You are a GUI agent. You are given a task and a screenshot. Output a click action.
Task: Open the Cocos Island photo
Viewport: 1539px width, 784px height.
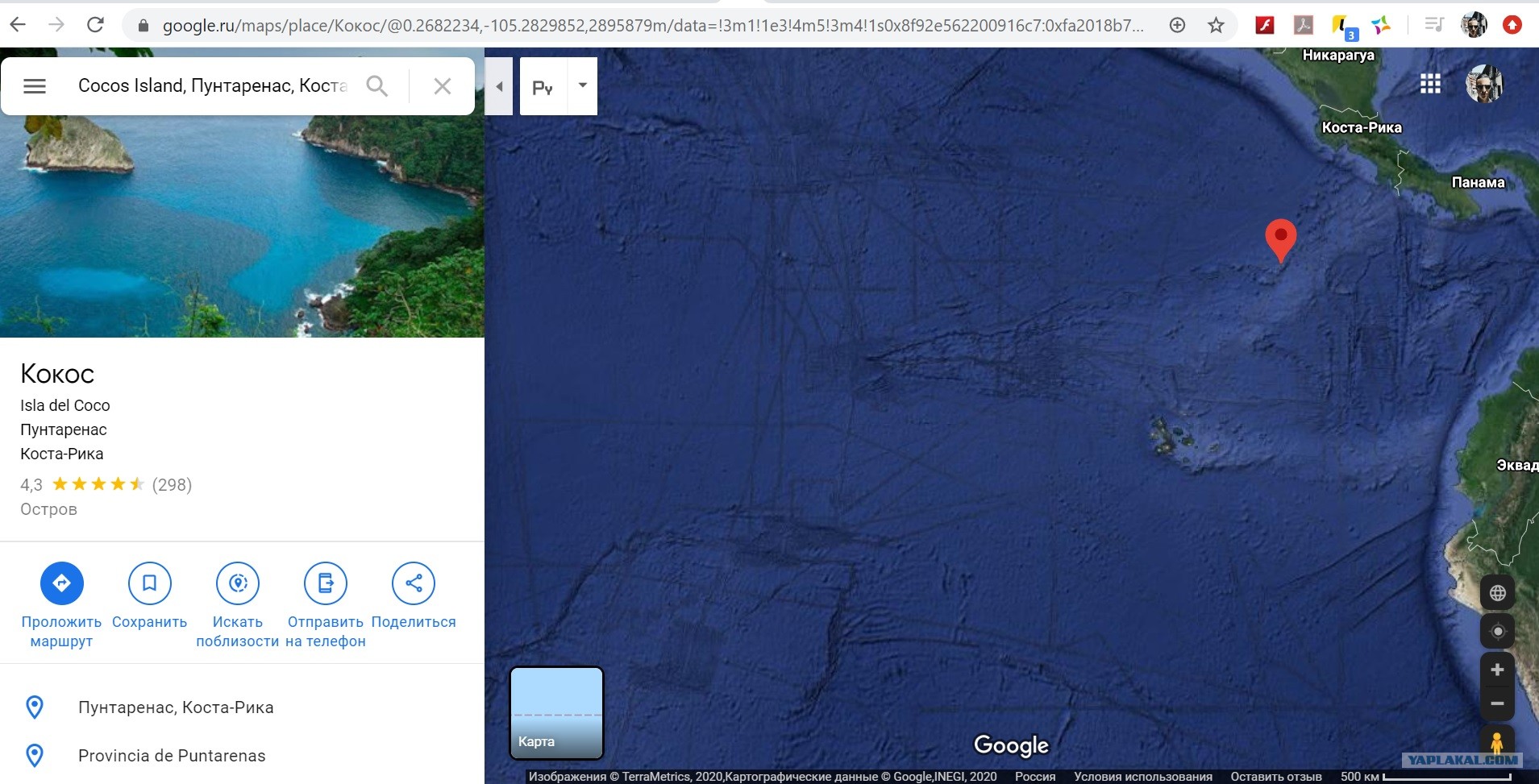click(242, 226)
